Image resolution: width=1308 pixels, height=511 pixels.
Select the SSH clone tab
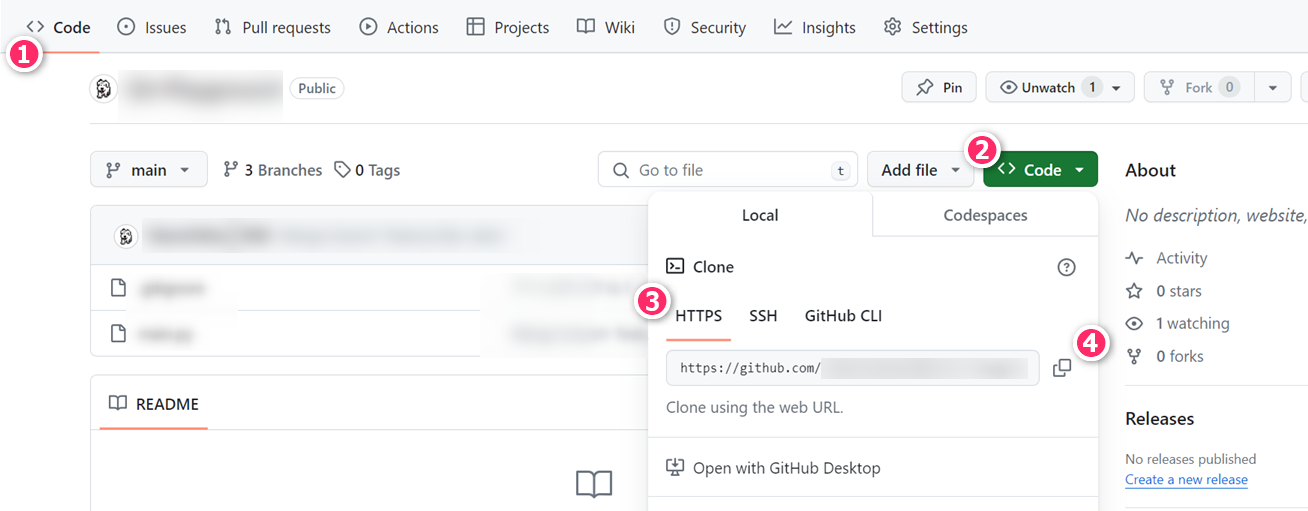point(763,316)
